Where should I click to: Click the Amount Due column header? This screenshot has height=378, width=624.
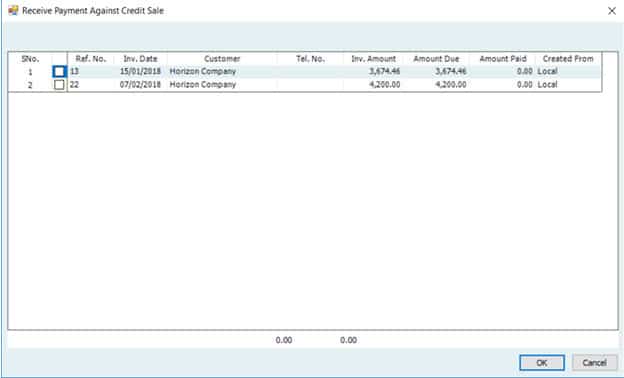(436, 59)
